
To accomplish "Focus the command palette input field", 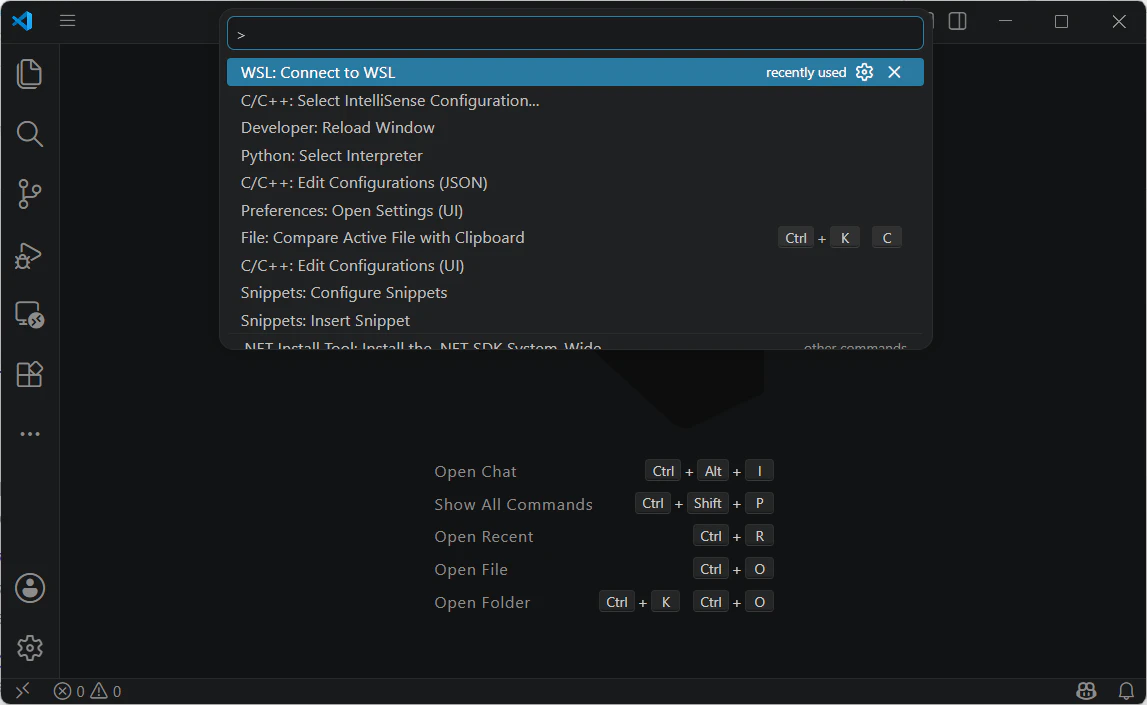I will [x=575, y=34].
